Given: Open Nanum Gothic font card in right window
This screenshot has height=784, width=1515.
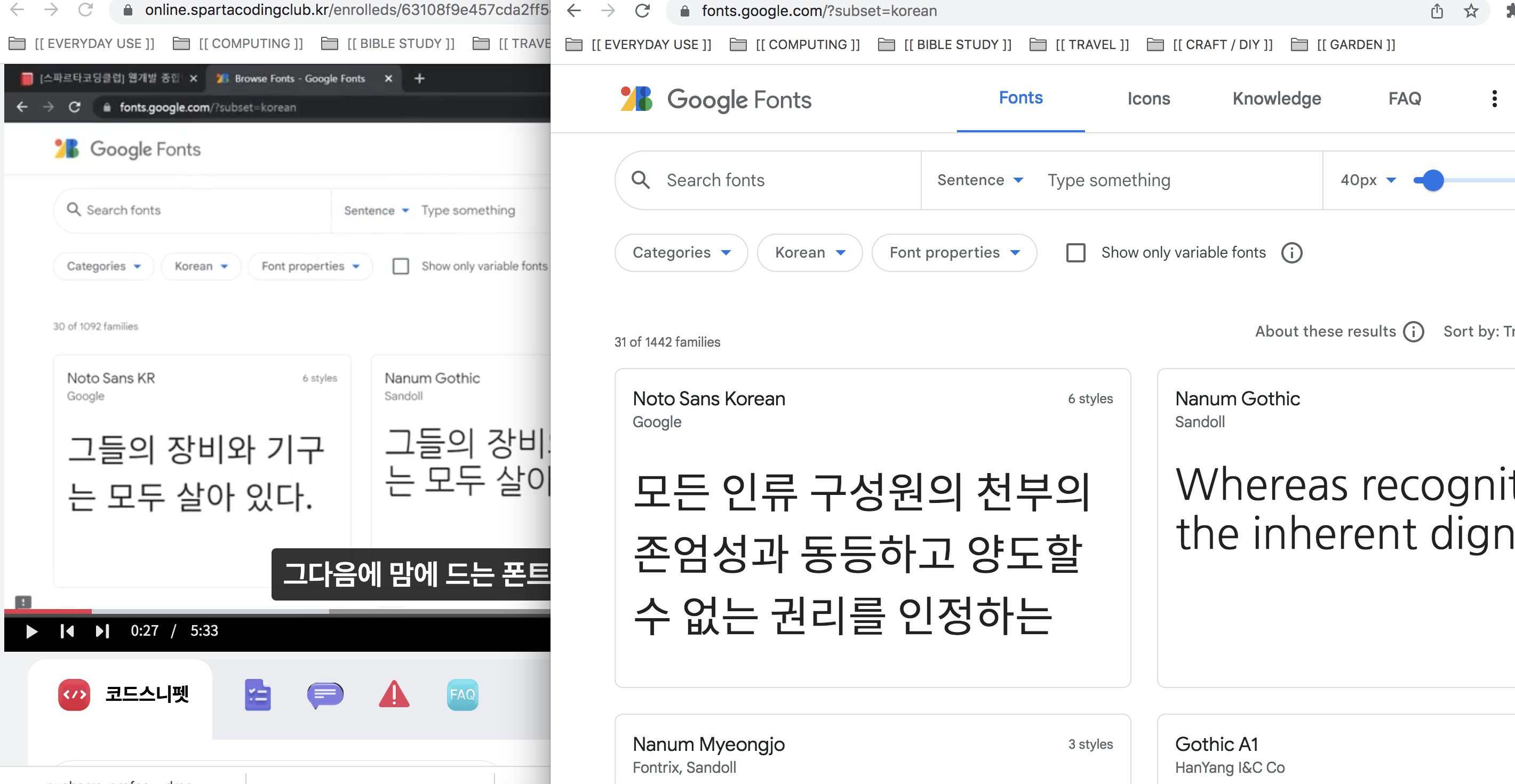Looking at the screenshot, I should [x=1336, y=527].
